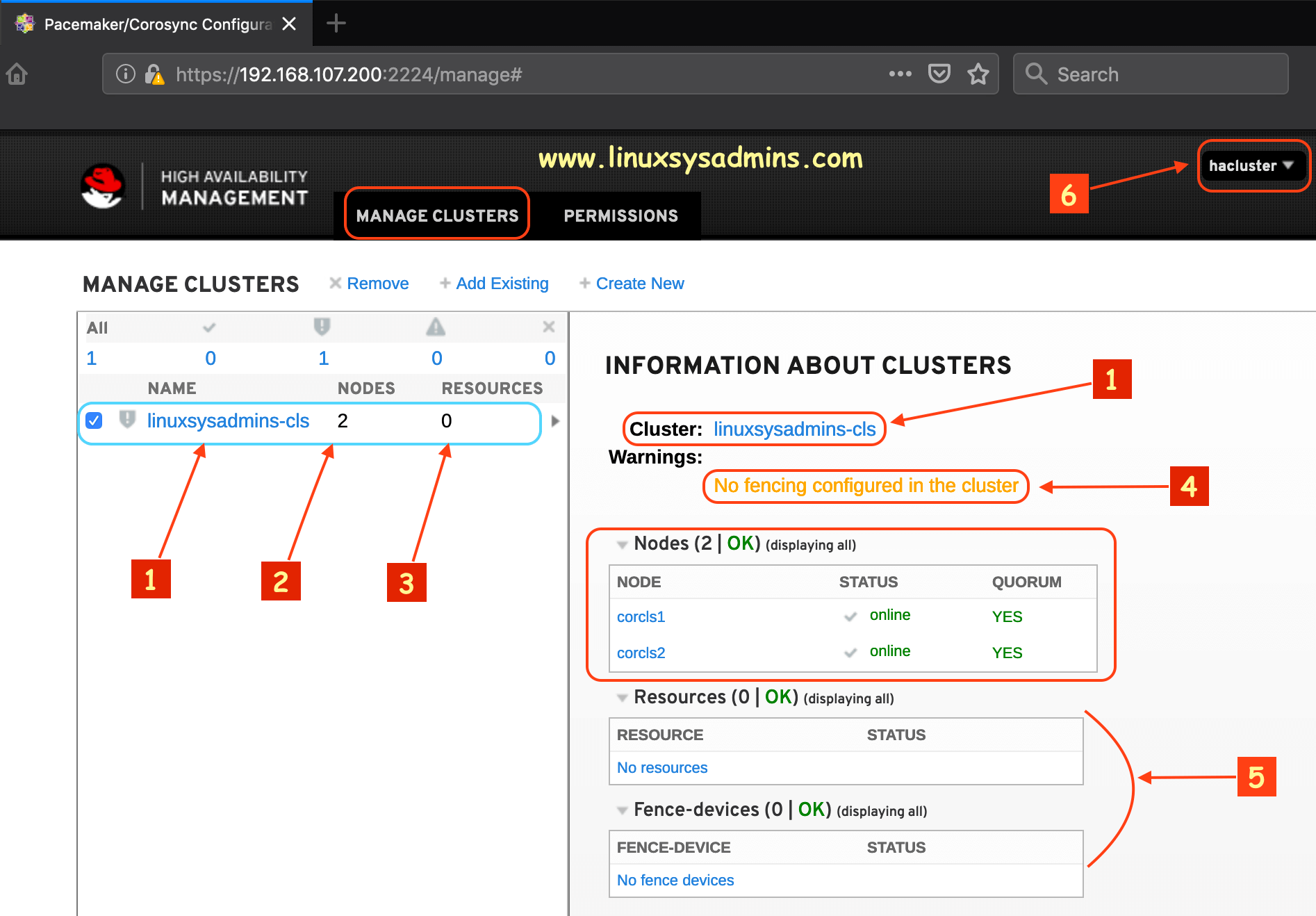The height and width of the screenshot is (916, 1316).
Task: Filter clusters by warning triangle icon
Action: pos(436,327)
